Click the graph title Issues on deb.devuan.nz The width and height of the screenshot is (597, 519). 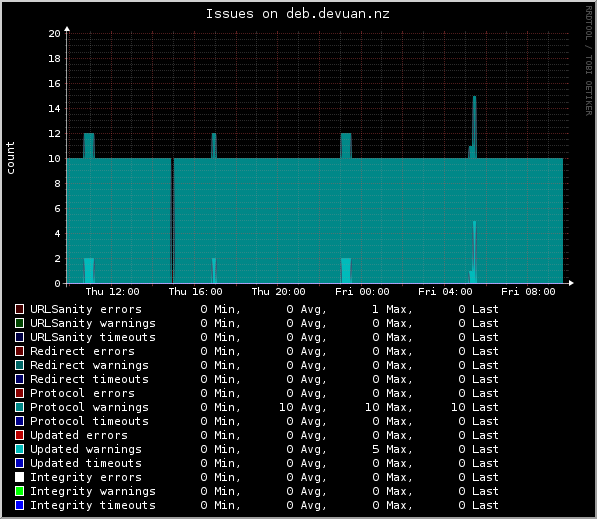[298, 14]
